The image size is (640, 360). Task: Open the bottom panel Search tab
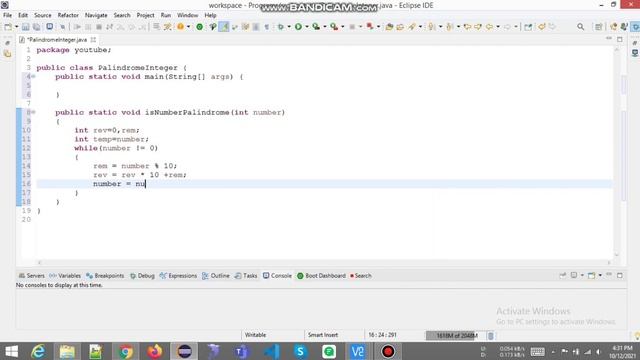click(x=361, y=276)
